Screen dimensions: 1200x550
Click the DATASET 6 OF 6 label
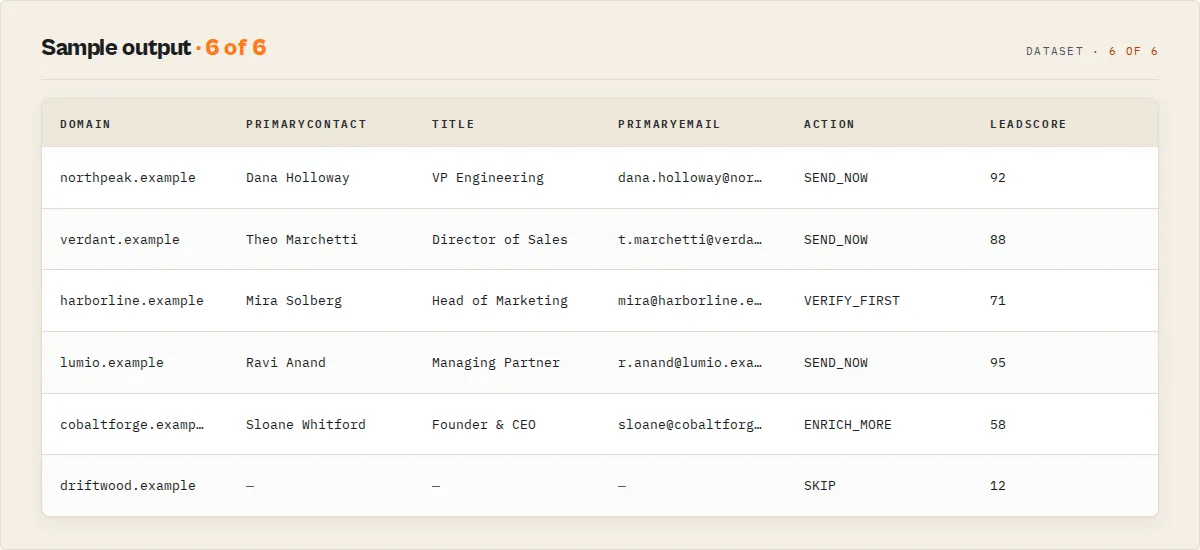1092,51
